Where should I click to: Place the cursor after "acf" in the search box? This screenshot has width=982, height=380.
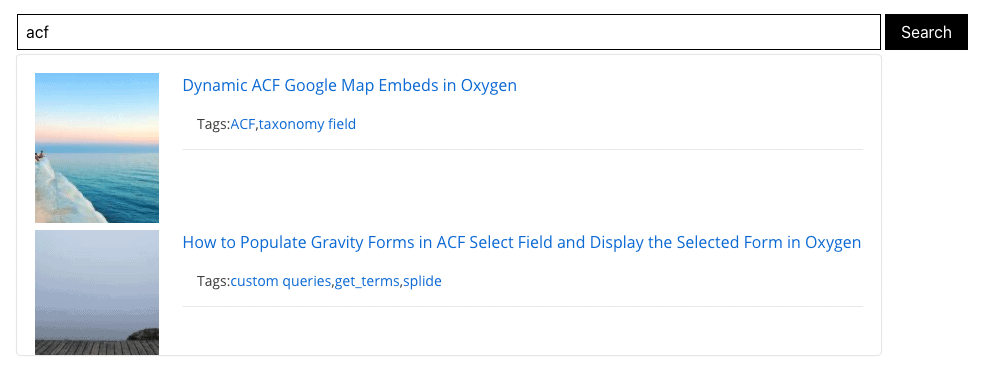tap(49, 32)
